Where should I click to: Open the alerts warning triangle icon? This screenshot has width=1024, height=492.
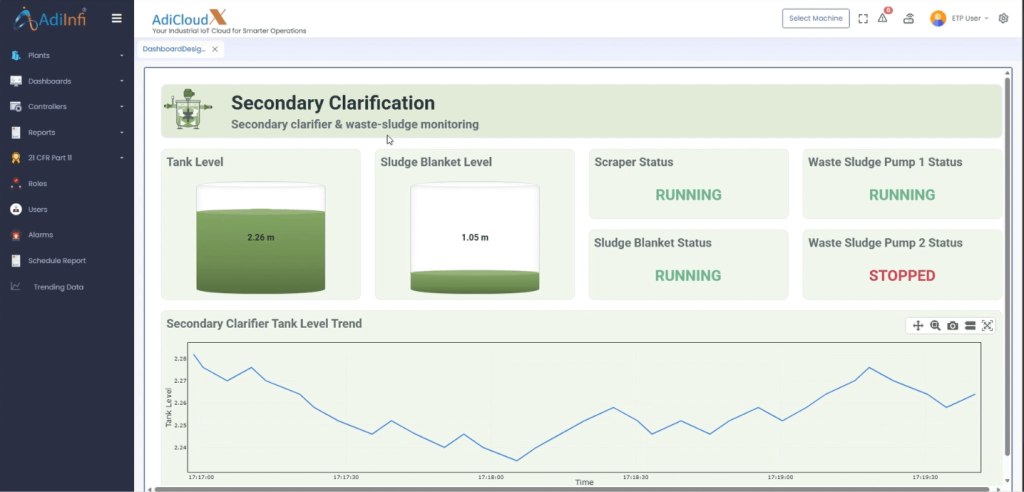coord(883,18)
